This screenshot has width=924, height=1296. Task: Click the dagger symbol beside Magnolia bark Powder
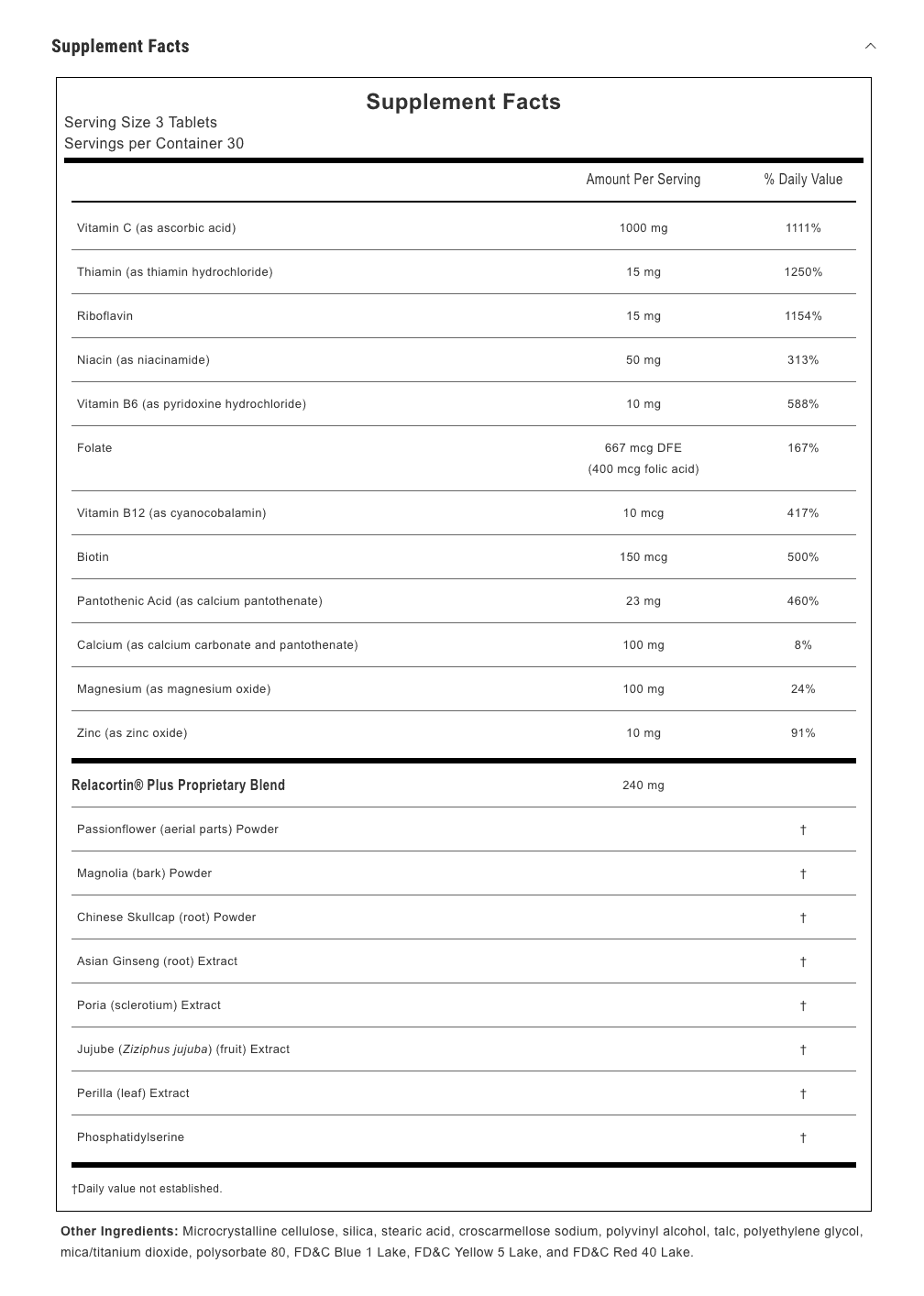pyautogui.click(x=803, y=873)
